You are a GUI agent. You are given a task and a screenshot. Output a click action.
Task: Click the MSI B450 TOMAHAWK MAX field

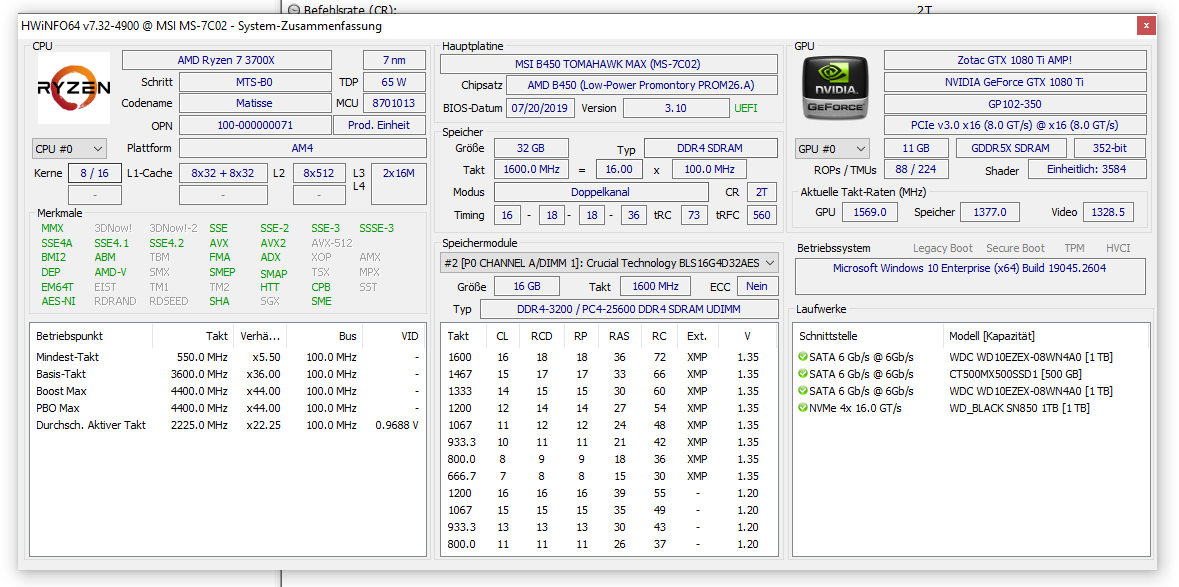(609, 64)
